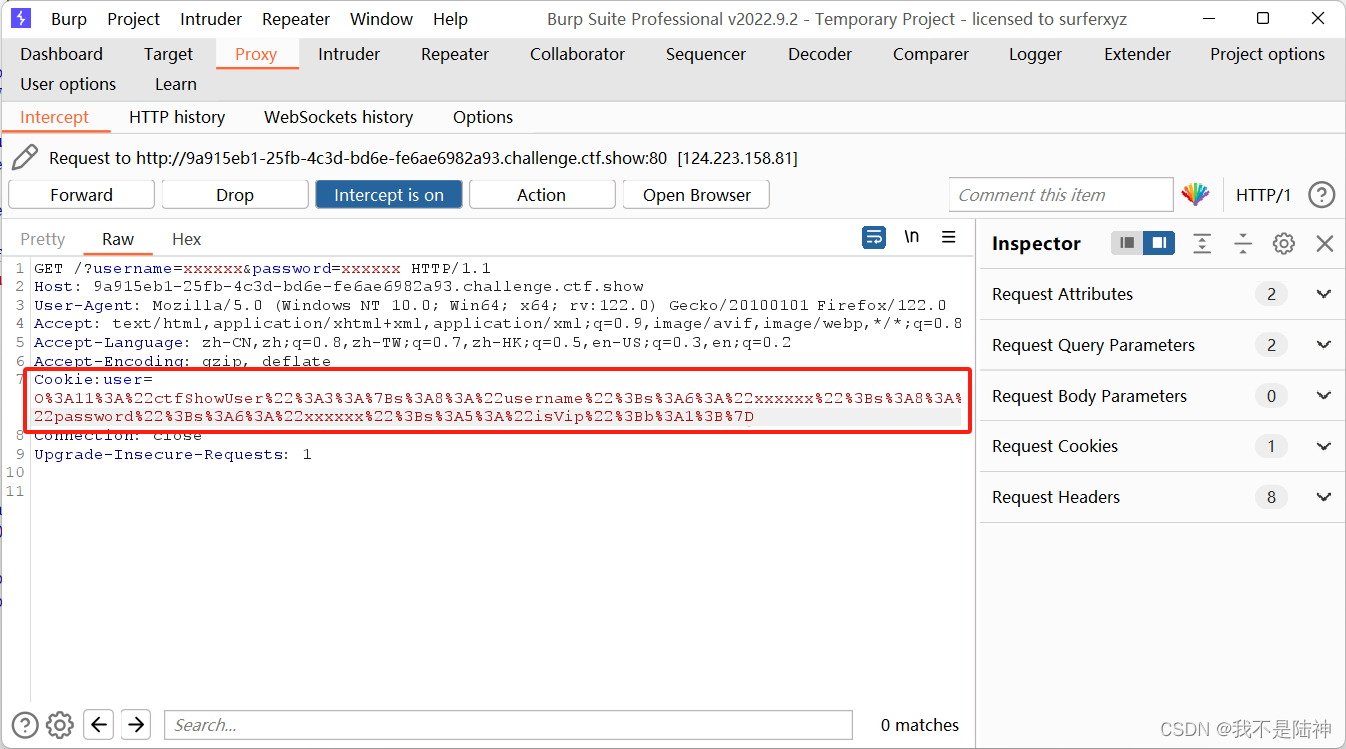1346x749 pixels.
Task: Switch Inspector to single column layout icon
Action: point(1127,243)
